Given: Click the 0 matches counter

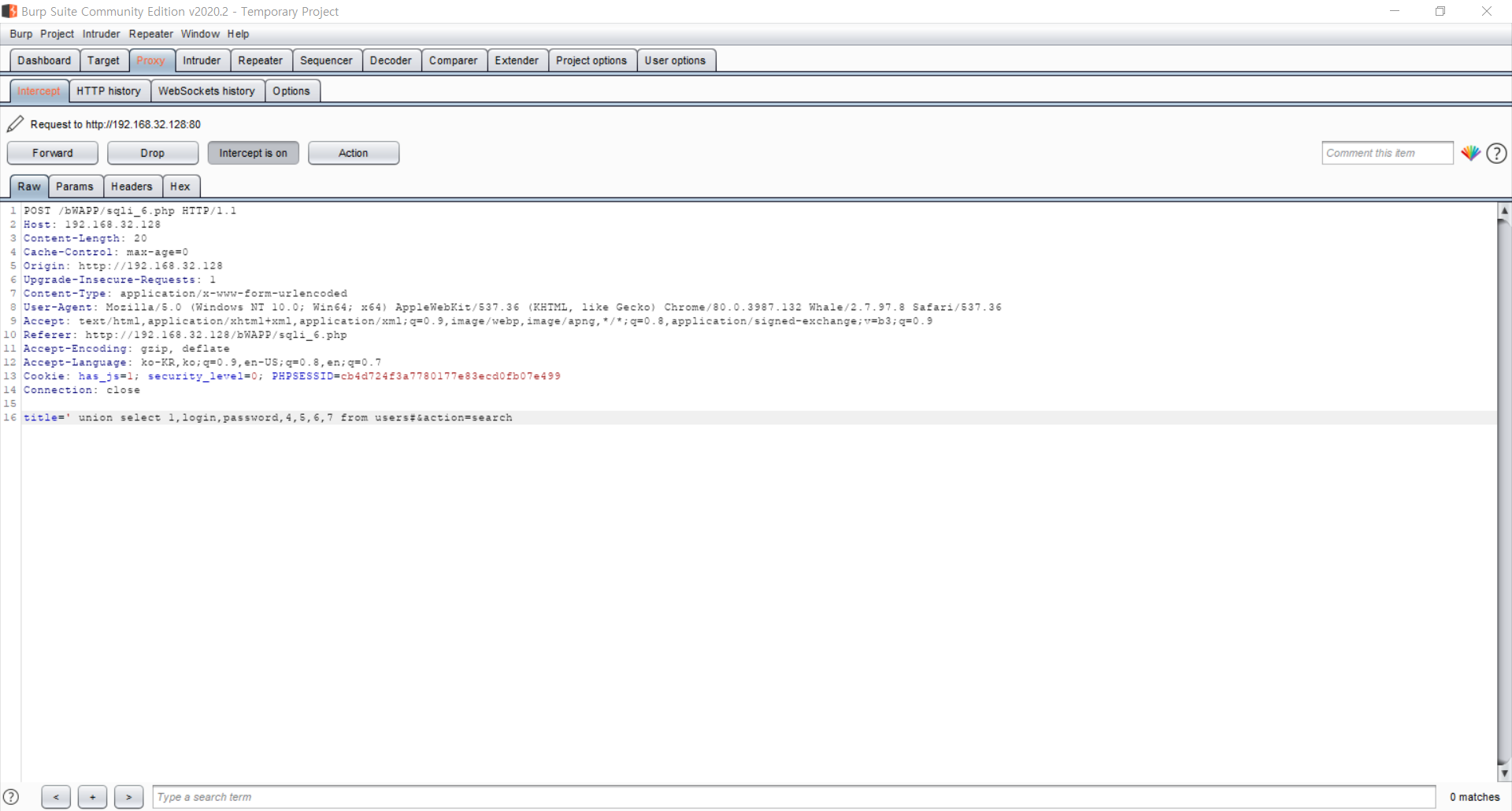Looking at the screenshot, I should coord(1474,797).
